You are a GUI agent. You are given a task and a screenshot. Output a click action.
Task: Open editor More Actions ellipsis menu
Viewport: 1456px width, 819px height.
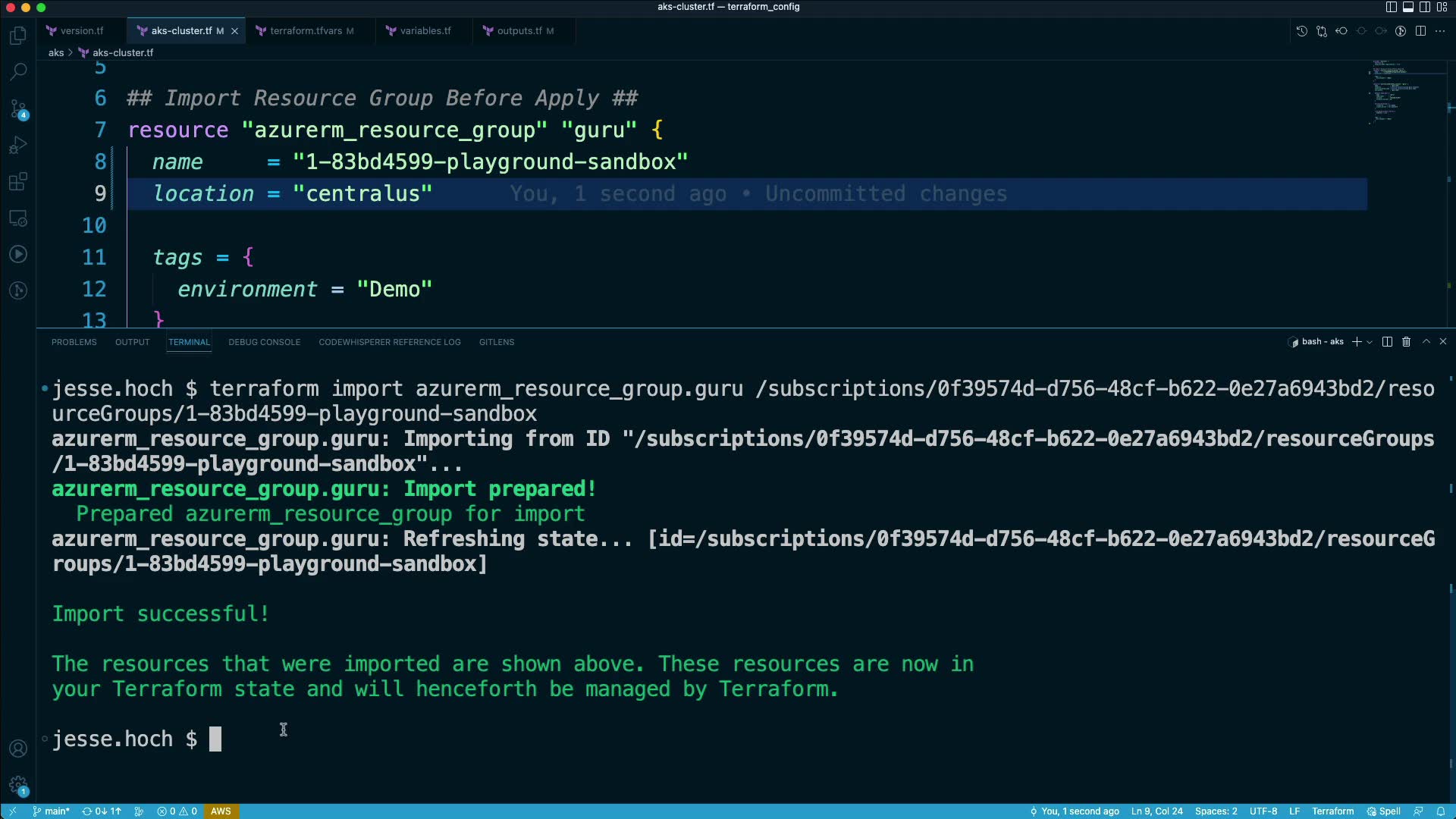[1440, 31]
